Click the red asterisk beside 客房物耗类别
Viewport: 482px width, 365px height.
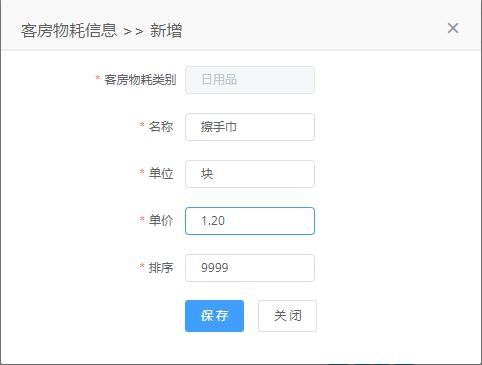98,78
